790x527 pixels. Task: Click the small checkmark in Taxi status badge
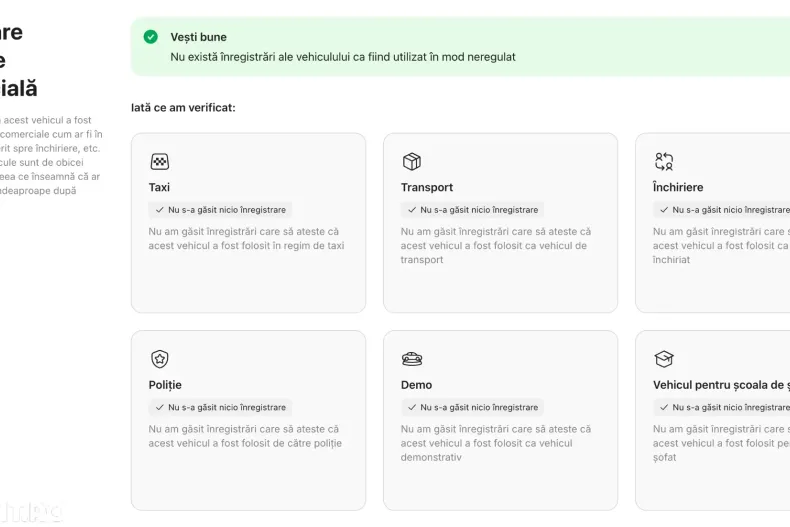click(160, 210)
